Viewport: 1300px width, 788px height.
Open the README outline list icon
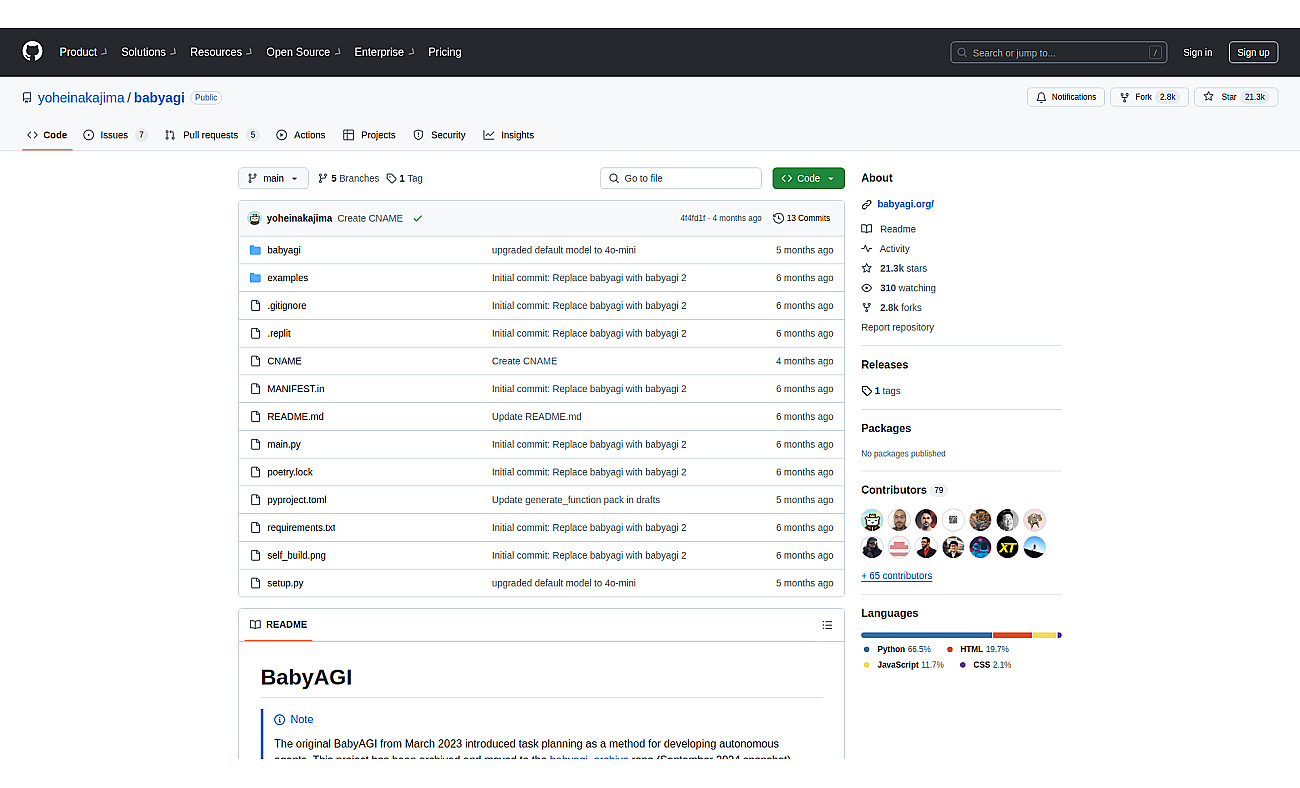(x=827, y=625)
